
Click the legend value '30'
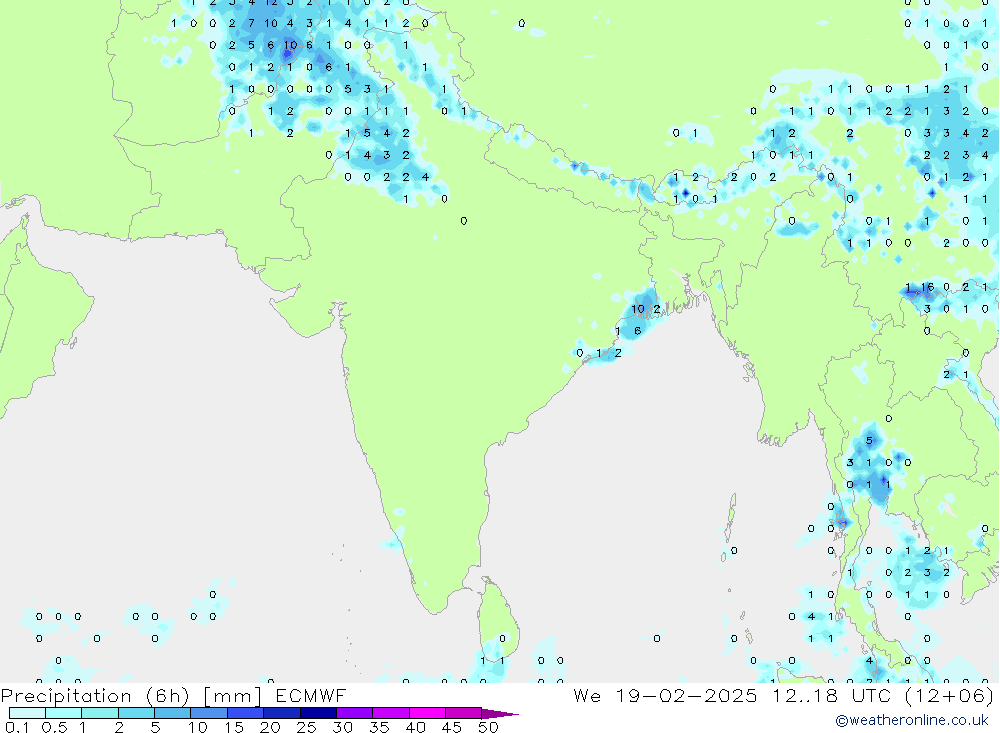click(343, 727)
